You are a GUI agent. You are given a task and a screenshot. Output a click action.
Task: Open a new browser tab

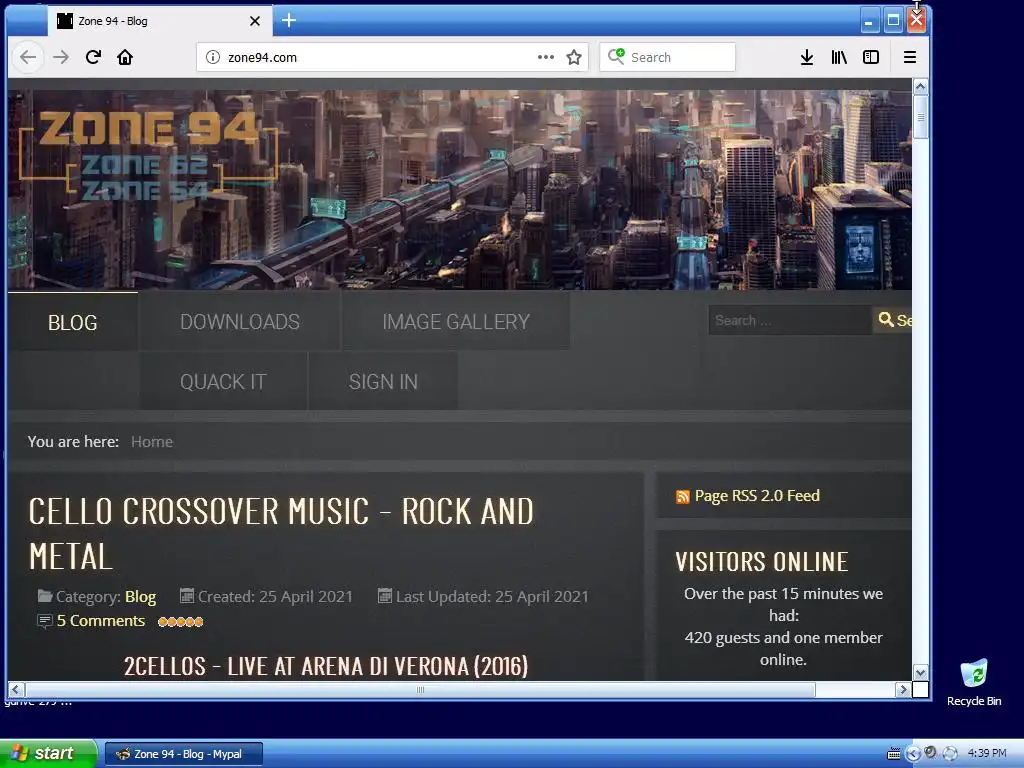(x=289, y=20)
